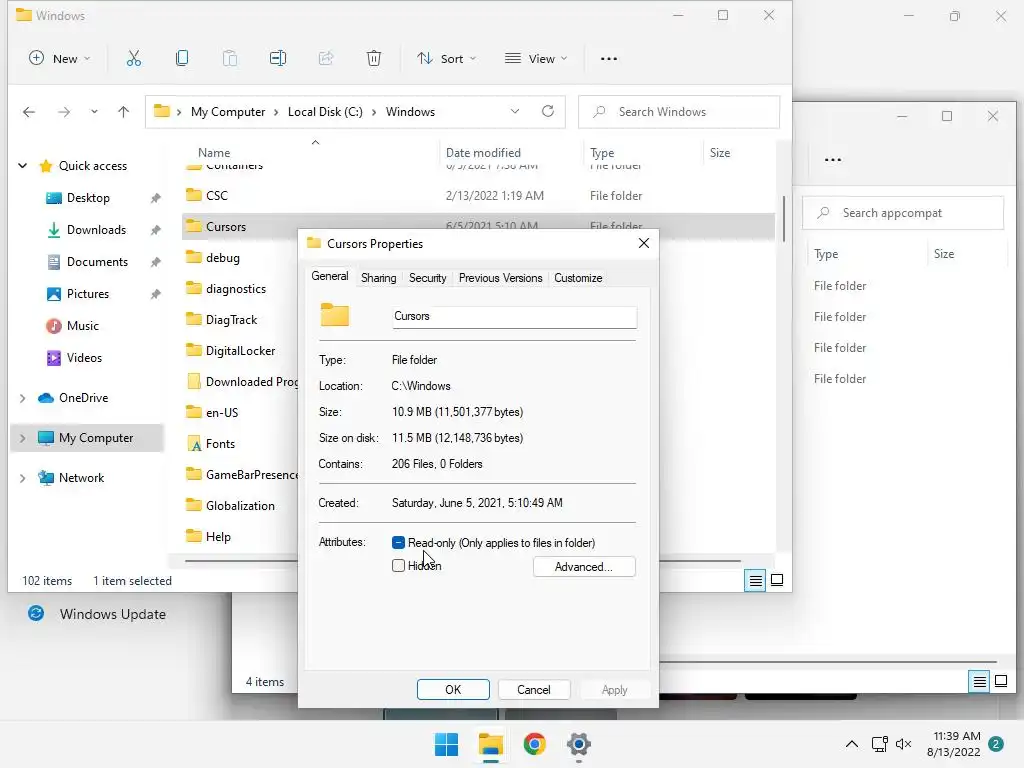
Task: Open notification badge showing 2
Action: pos(996,744)
